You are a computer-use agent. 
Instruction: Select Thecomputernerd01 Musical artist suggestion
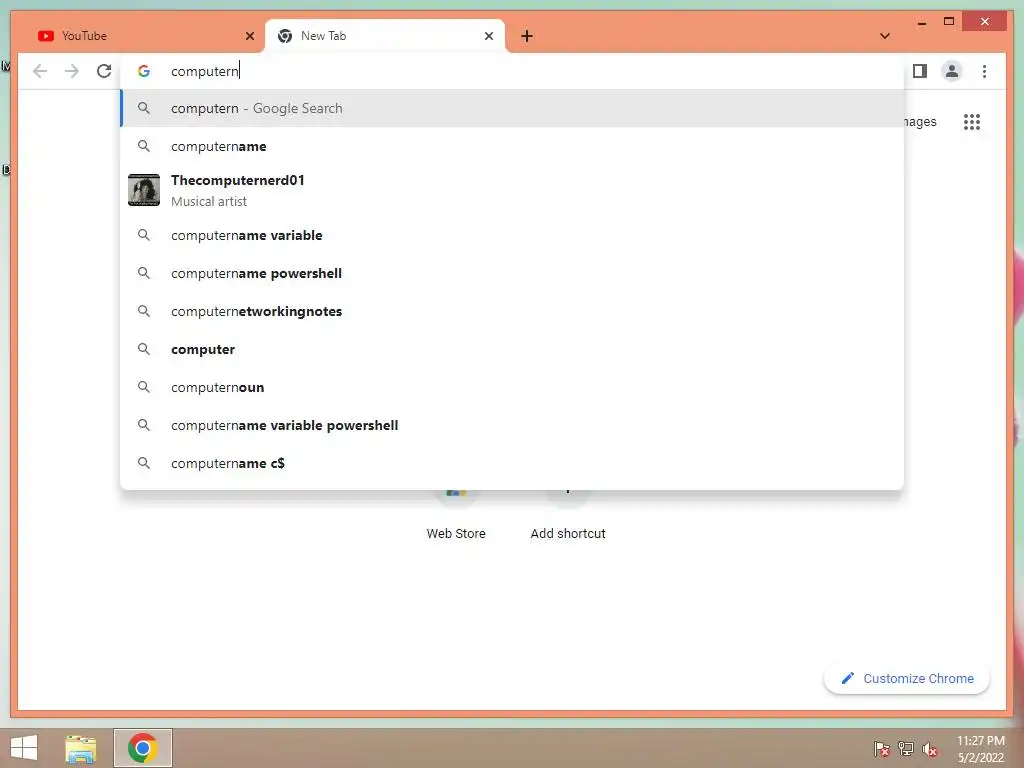[x=512, y=190]
